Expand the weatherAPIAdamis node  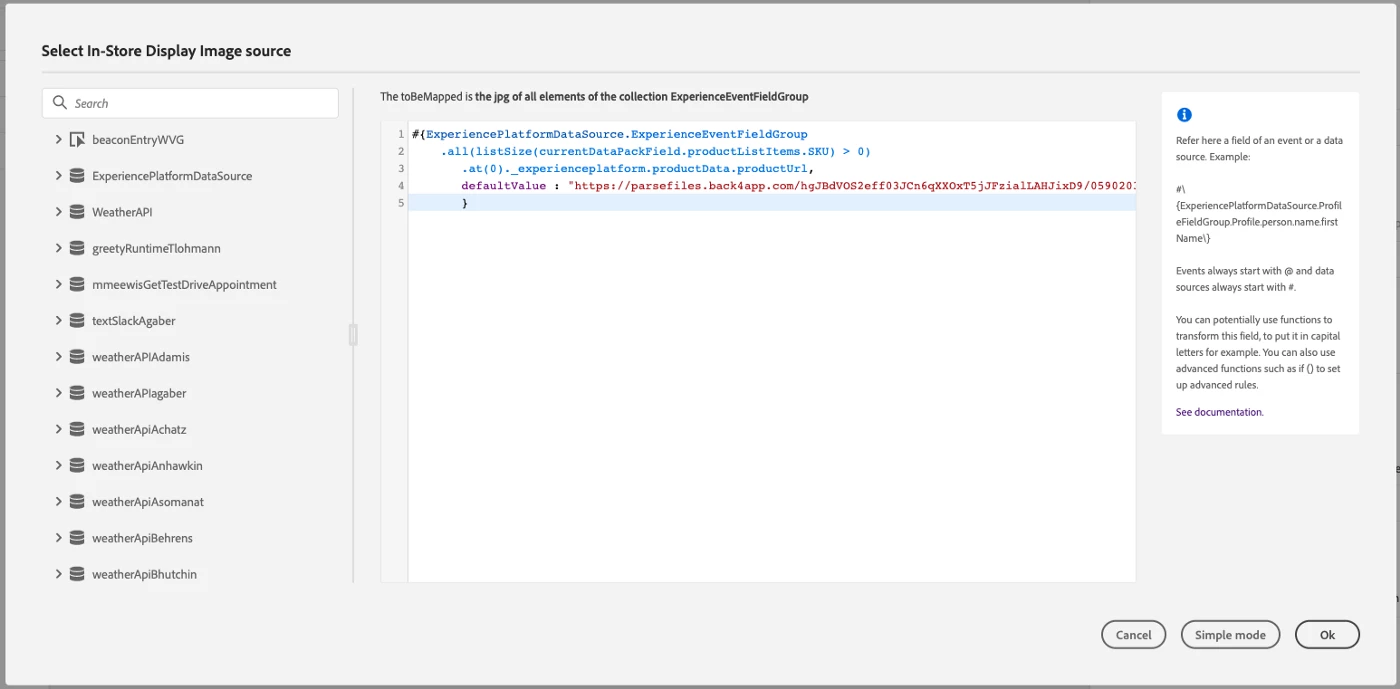59,357
